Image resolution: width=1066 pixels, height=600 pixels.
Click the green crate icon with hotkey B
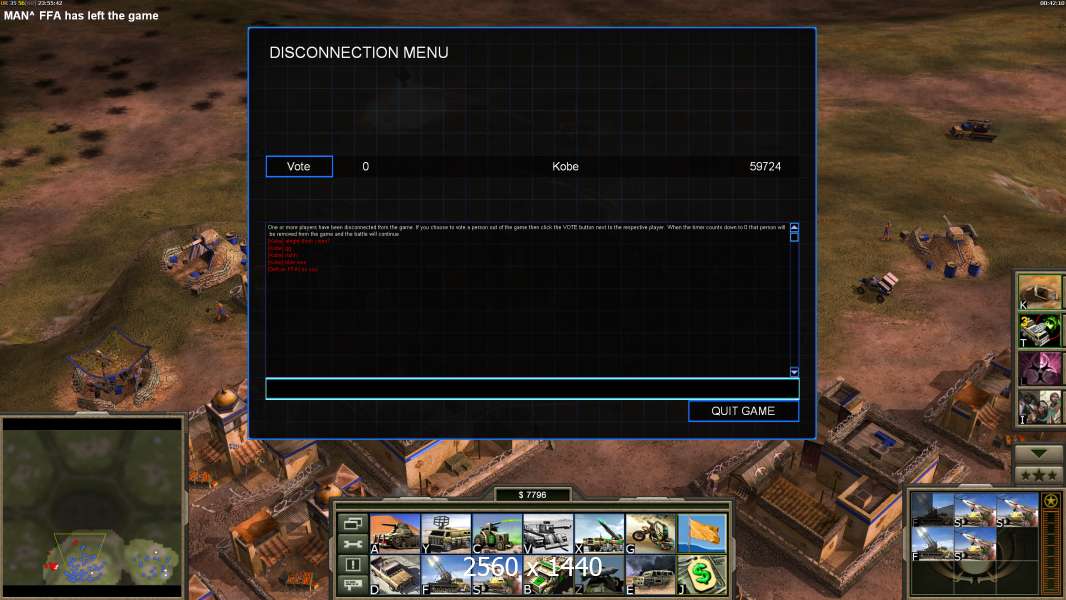pos(548,575)
